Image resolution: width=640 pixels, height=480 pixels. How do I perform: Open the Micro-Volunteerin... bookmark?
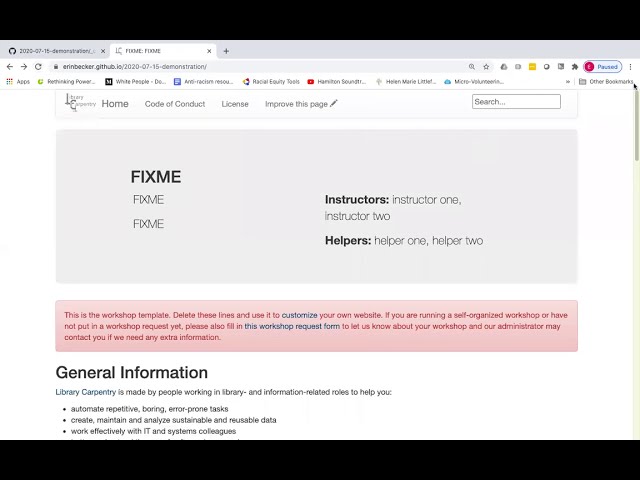474,82
